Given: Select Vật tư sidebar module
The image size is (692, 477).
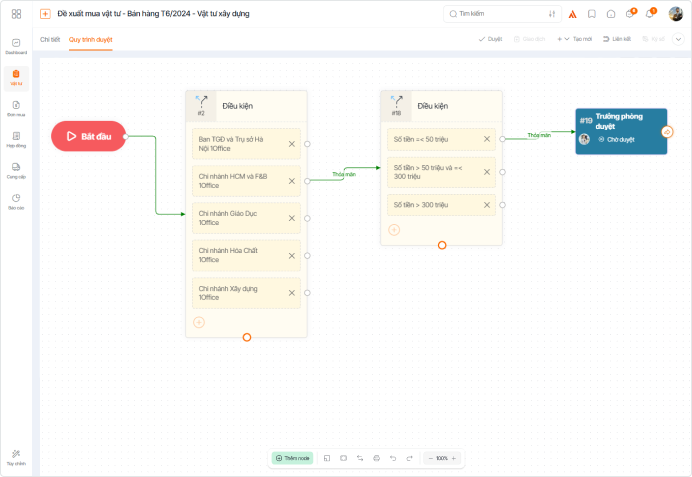Looking at the screenshot, I should coord(16,78).
